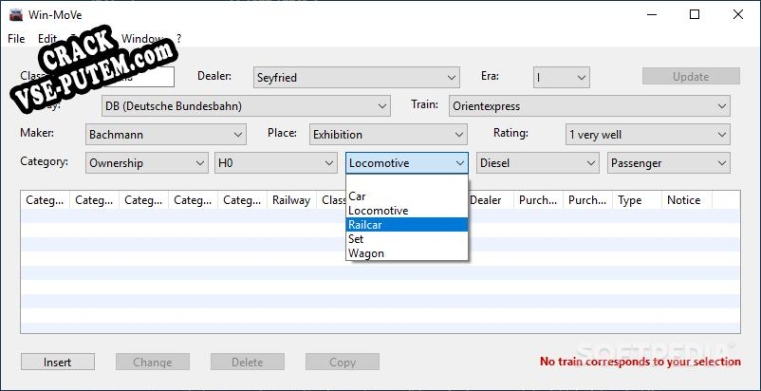Maximize the Win-MoVe window
Viewport: 761px width, 391px height.
(x=695, y=15)
